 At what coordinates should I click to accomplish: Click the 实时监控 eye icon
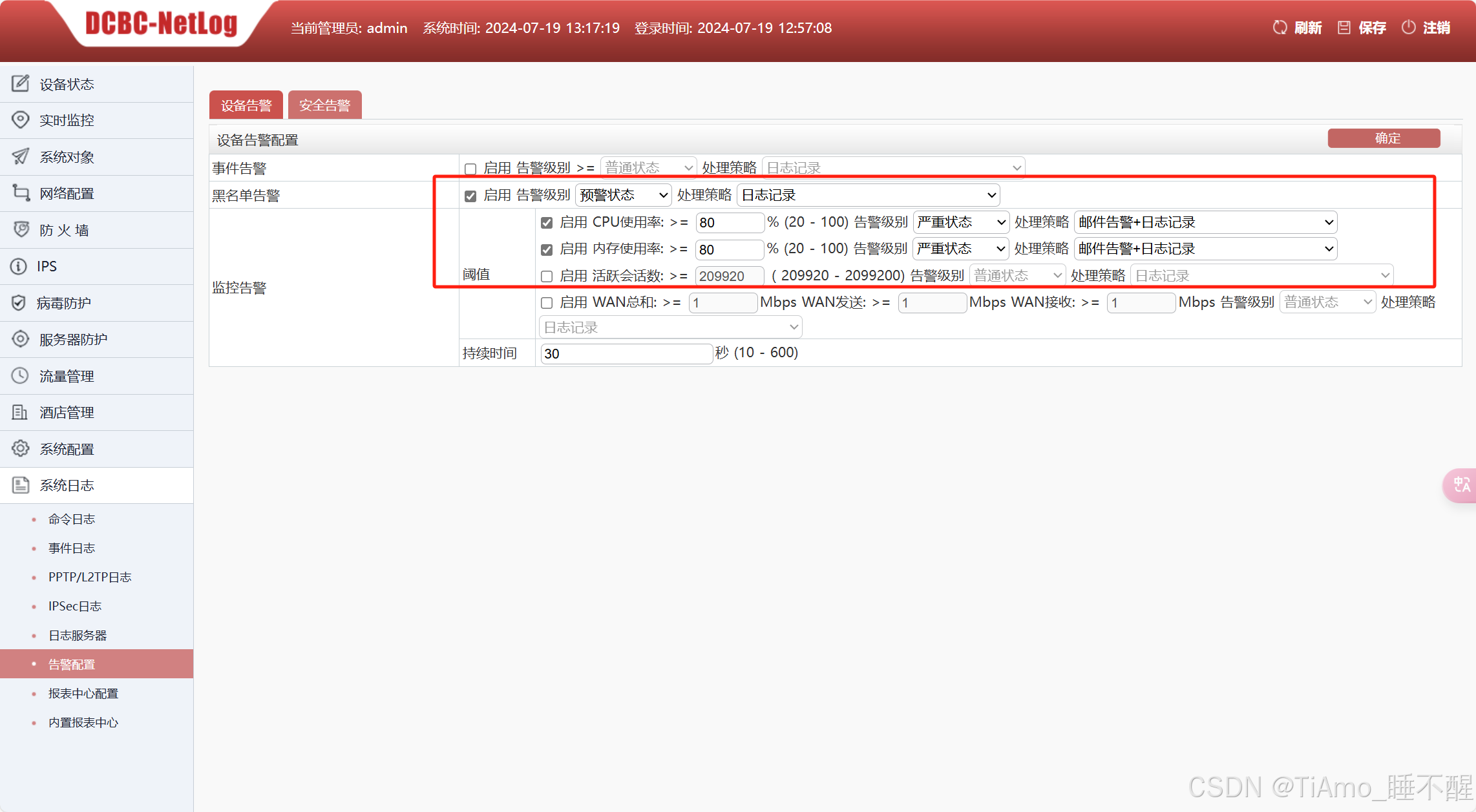[x=21, y=120]
